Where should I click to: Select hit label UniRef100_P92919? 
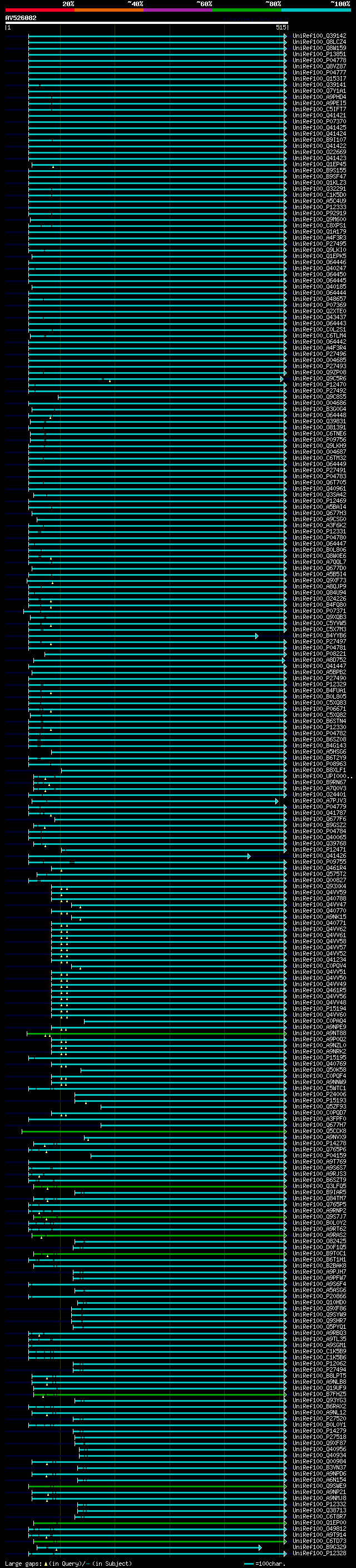(319, 214)
